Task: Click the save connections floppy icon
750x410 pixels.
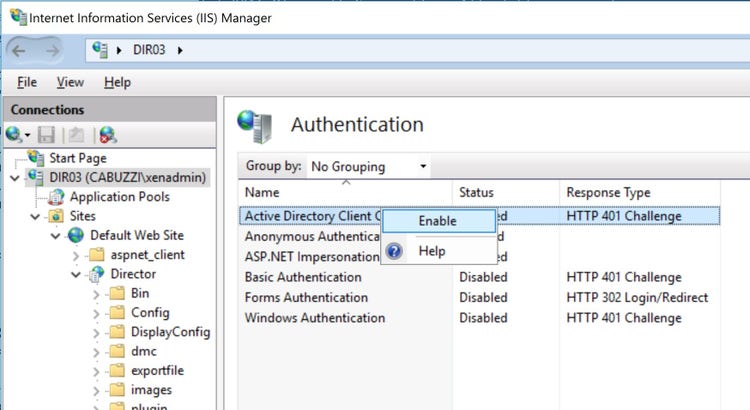Action: tap(46, 135)
